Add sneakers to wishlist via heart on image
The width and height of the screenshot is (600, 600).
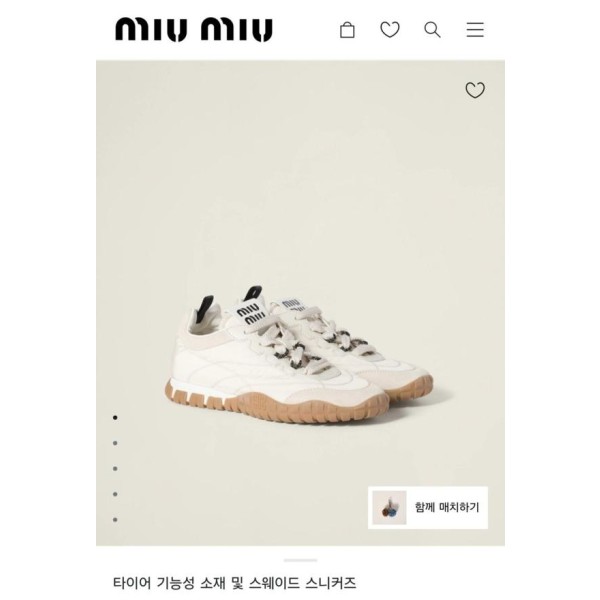pos(475,90)
